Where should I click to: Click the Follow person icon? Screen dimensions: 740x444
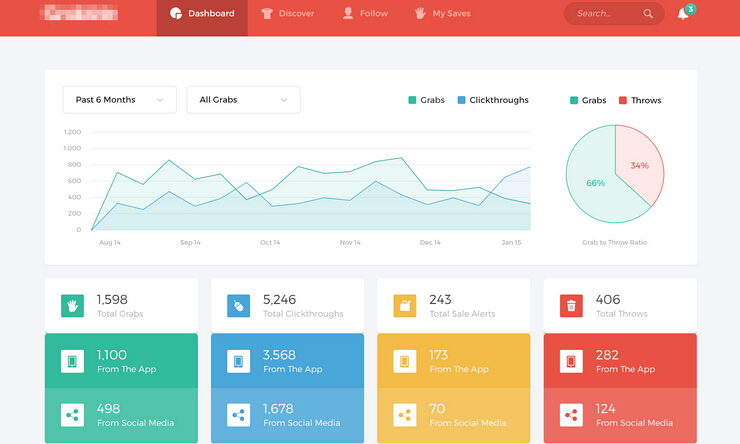tap(348, 13)
